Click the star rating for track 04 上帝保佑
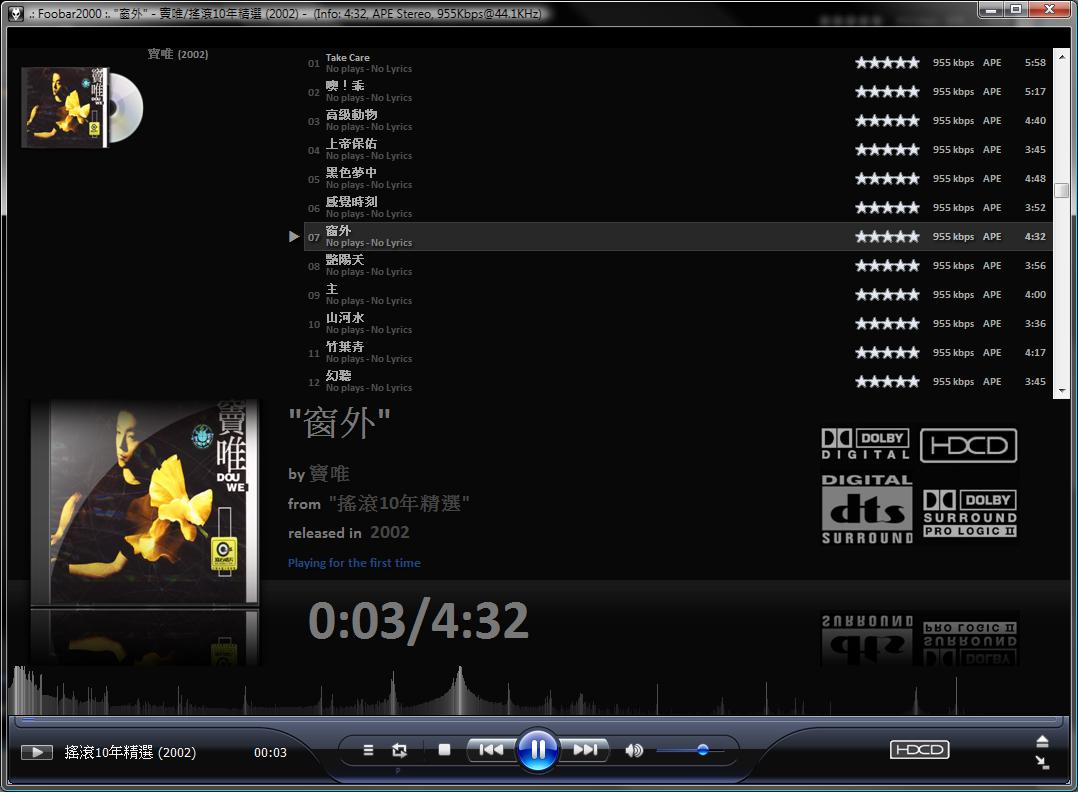Screen dimensions: 1078x792 click(887, 149)
